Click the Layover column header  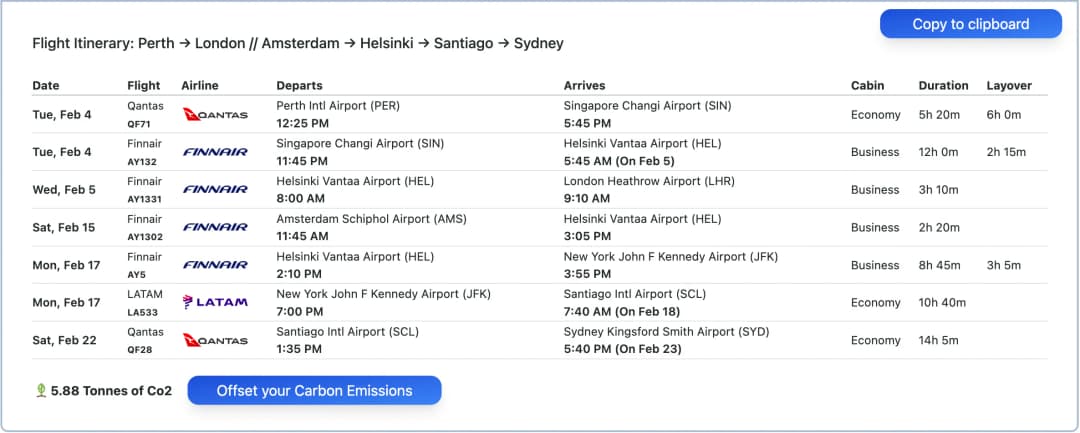[1009, 85]
